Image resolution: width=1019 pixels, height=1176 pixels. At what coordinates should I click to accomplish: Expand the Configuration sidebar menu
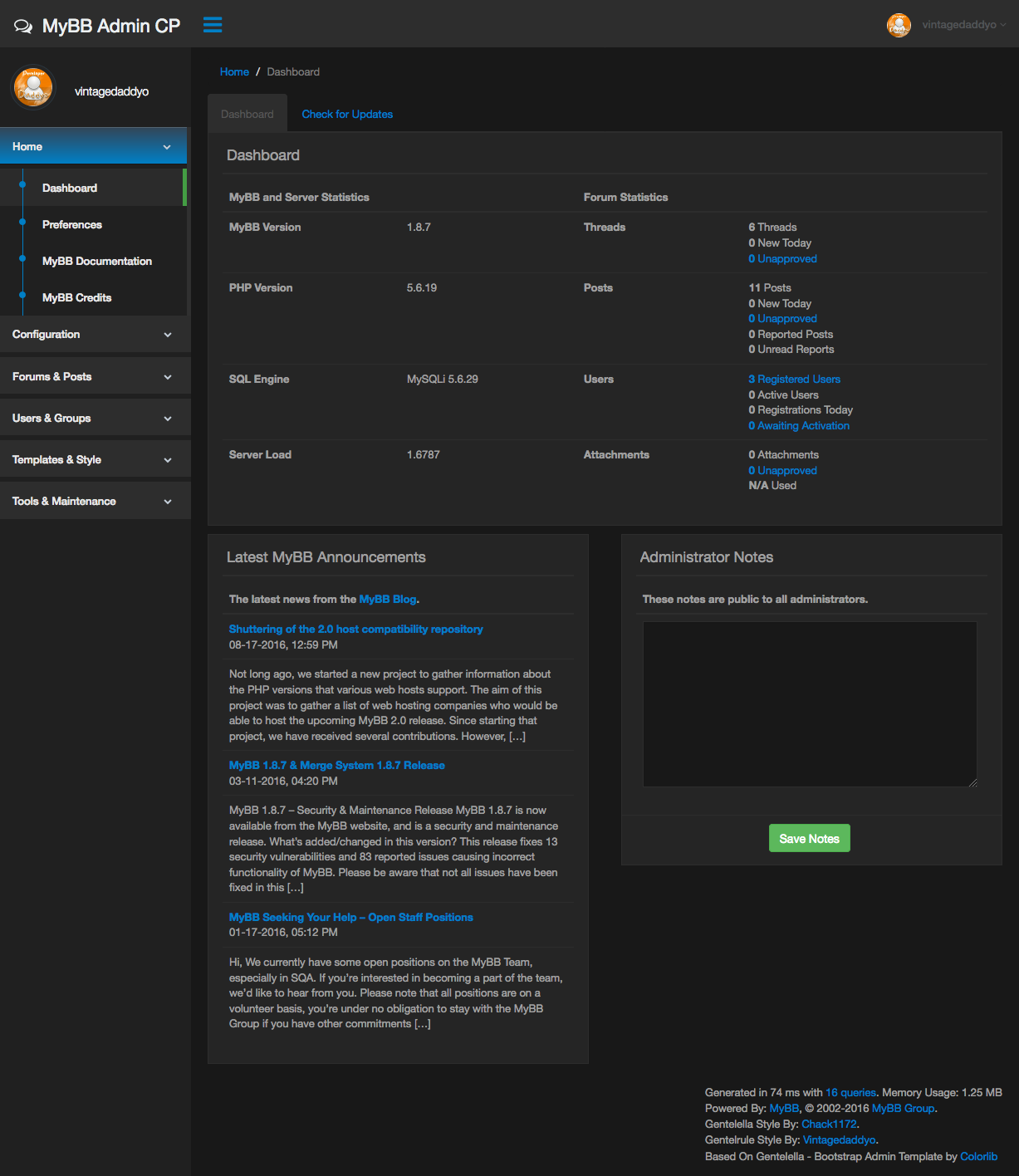coord(93,335)
